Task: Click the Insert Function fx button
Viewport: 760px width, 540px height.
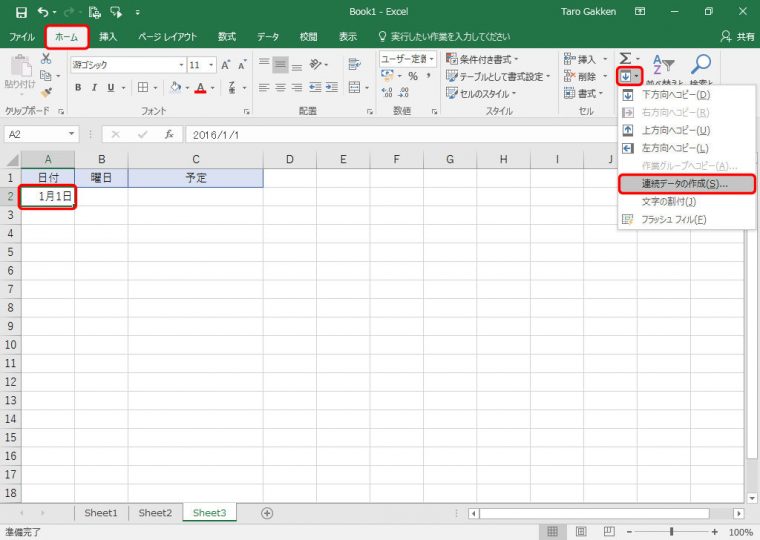Action: pyautogui.click(x=169, y=134)
